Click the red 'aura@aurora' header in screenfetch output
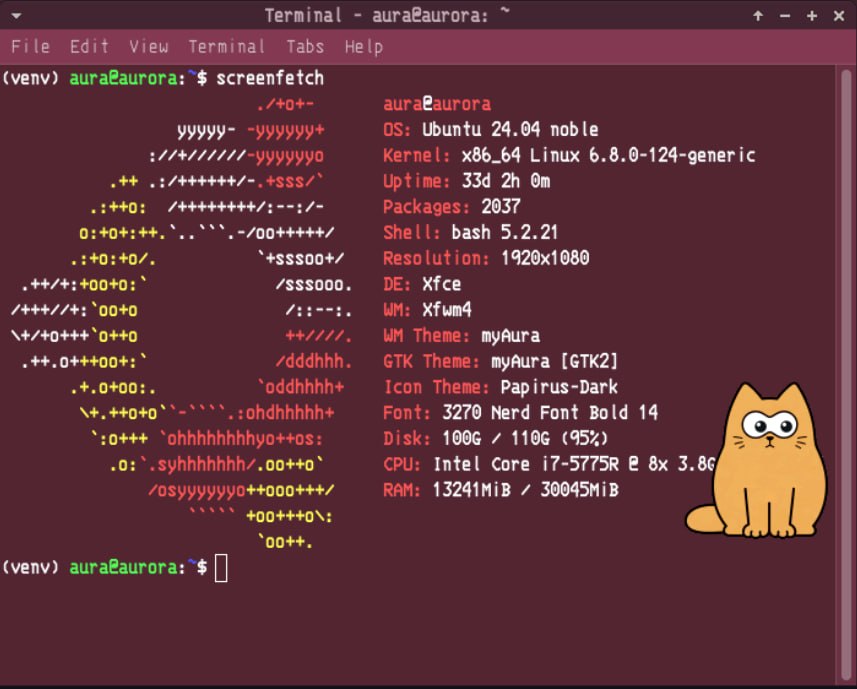Screen dimensions: 857x689 point(437,104)
